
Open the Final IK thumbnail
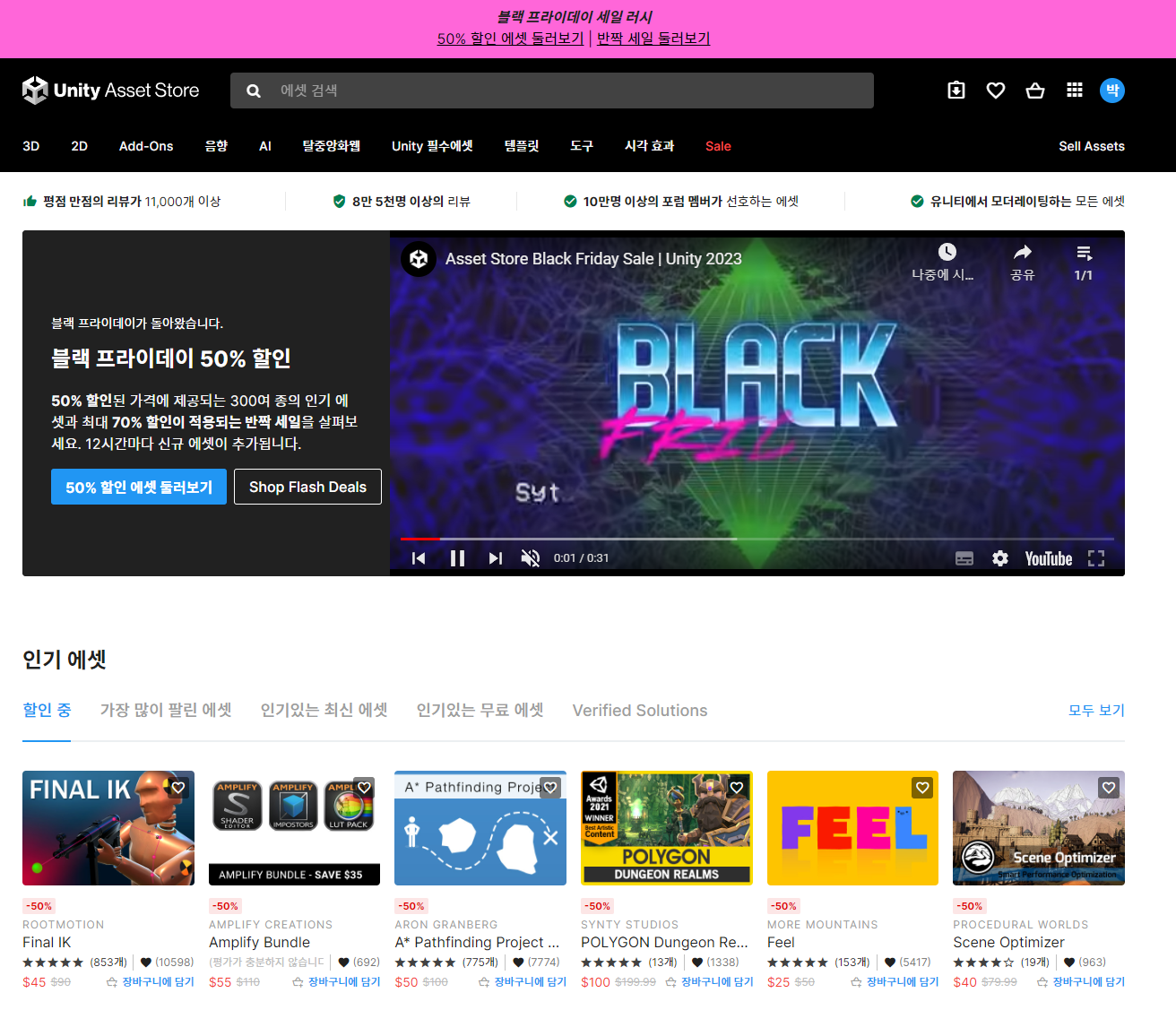[108, 828]
